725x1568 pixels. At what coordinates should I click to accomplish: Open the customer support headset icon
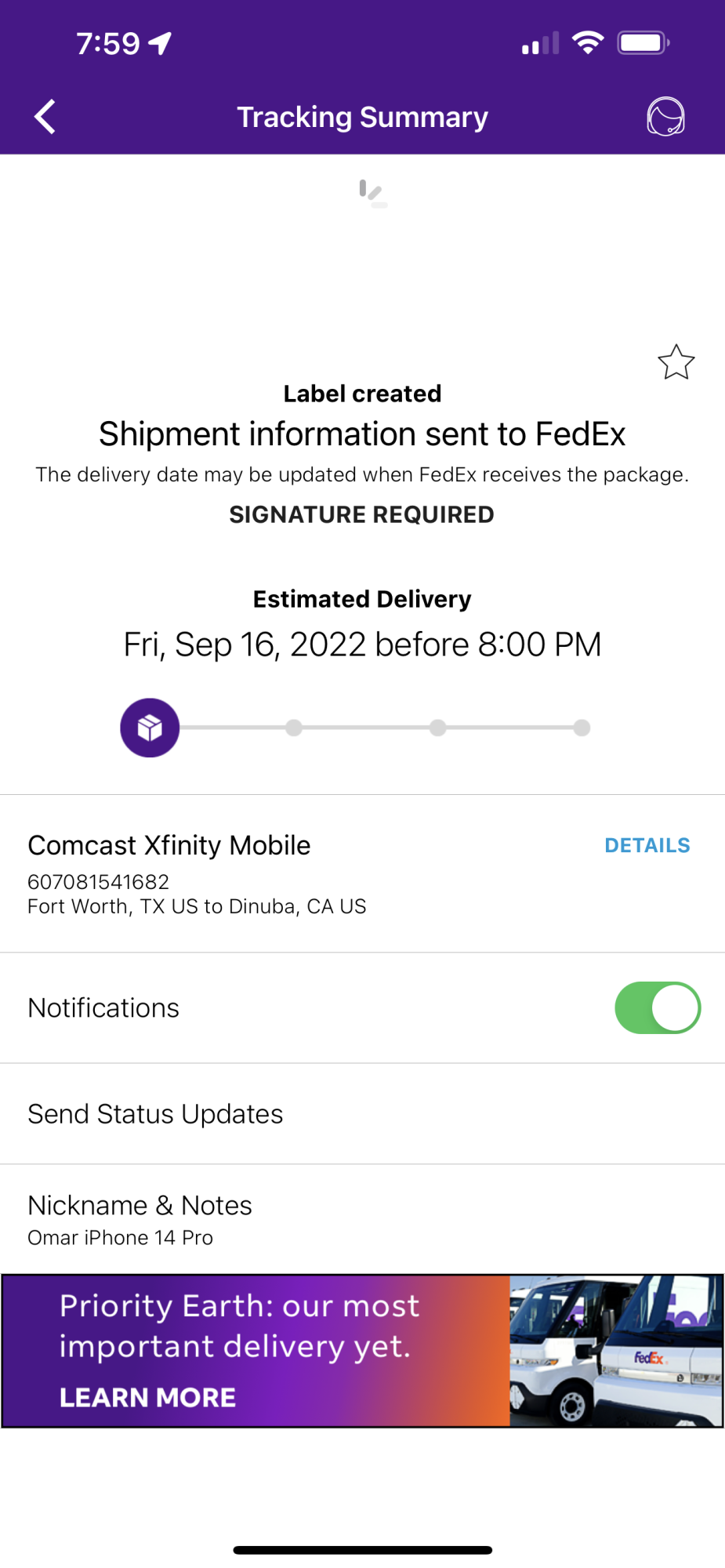[x=665, y=117]
